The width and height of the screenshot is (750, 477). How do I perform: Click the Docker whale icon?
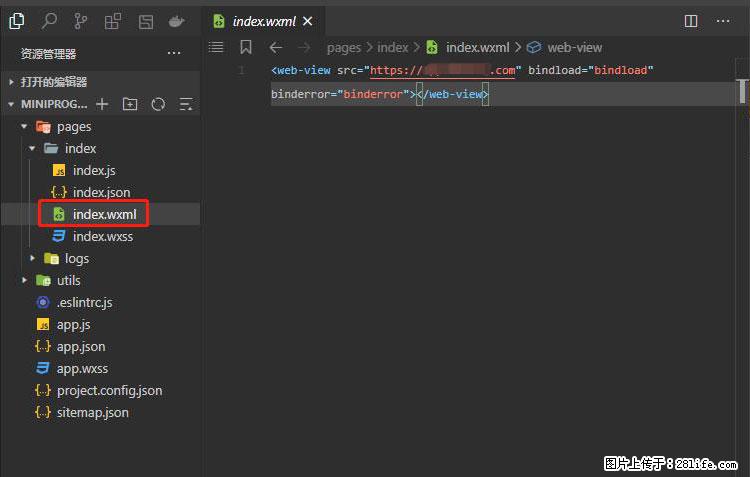tap(177, 20)
